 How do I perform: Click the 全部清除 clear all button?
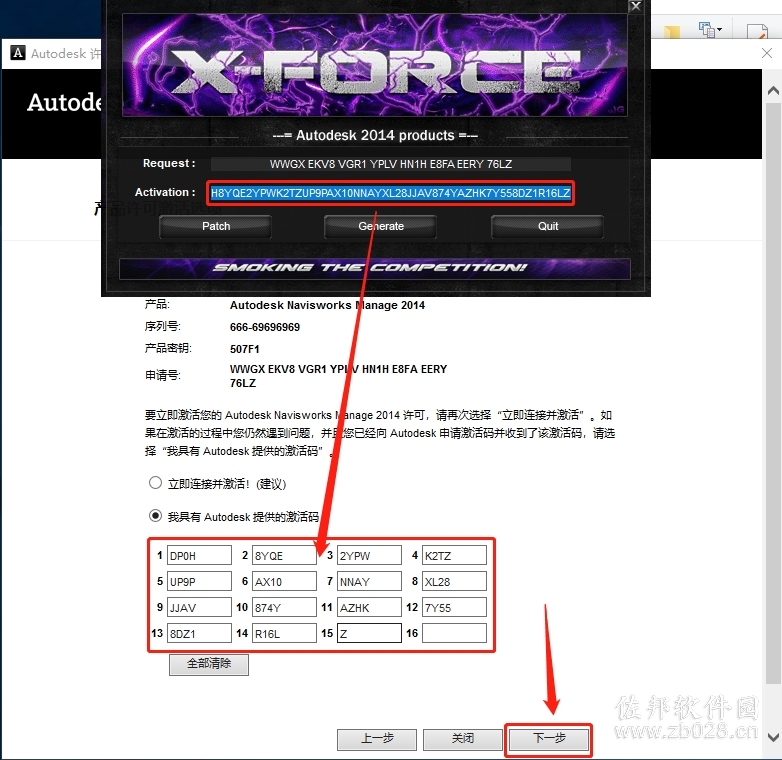point(209,664)
